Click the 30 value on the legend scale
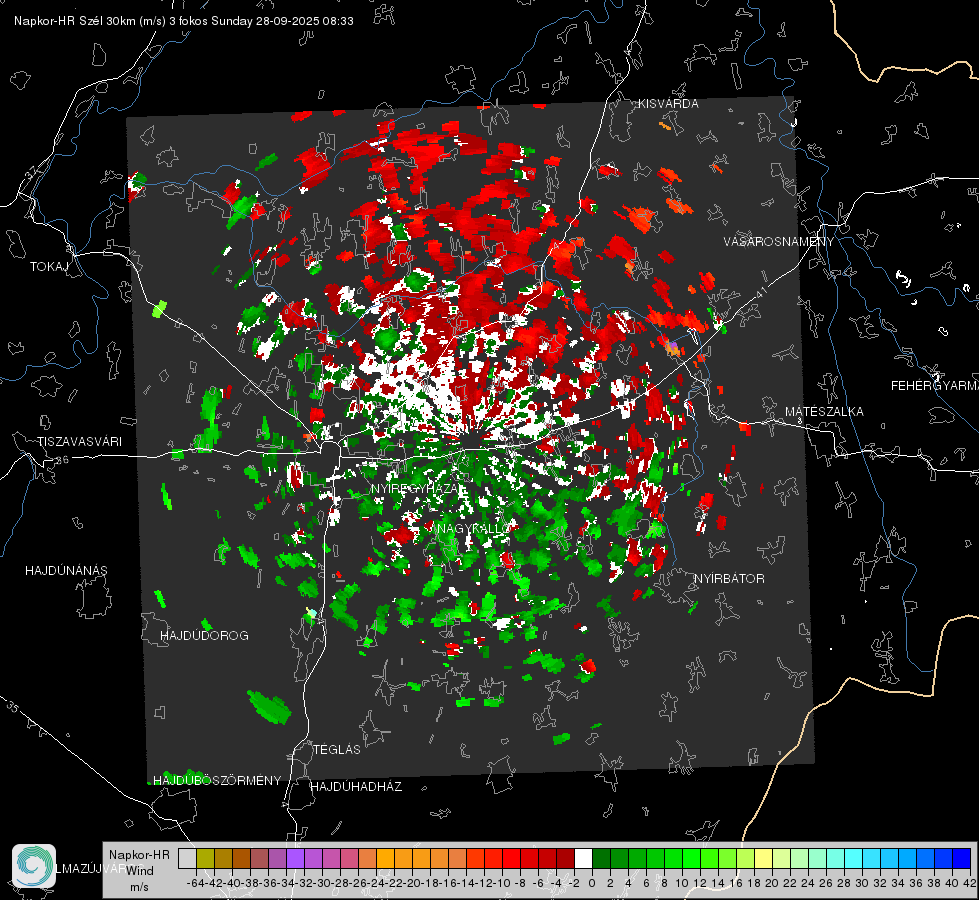Screen dimensions: 979x900 tap(862, 884)
